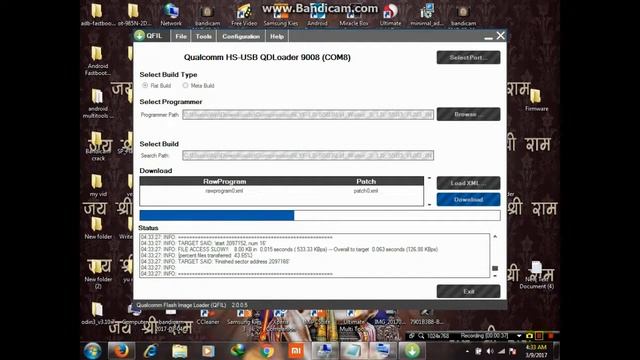The width and height of the screenshot is (640, 360).
Task: Open Internet Download Manager taskbar icon
Action: coord(238,351)
